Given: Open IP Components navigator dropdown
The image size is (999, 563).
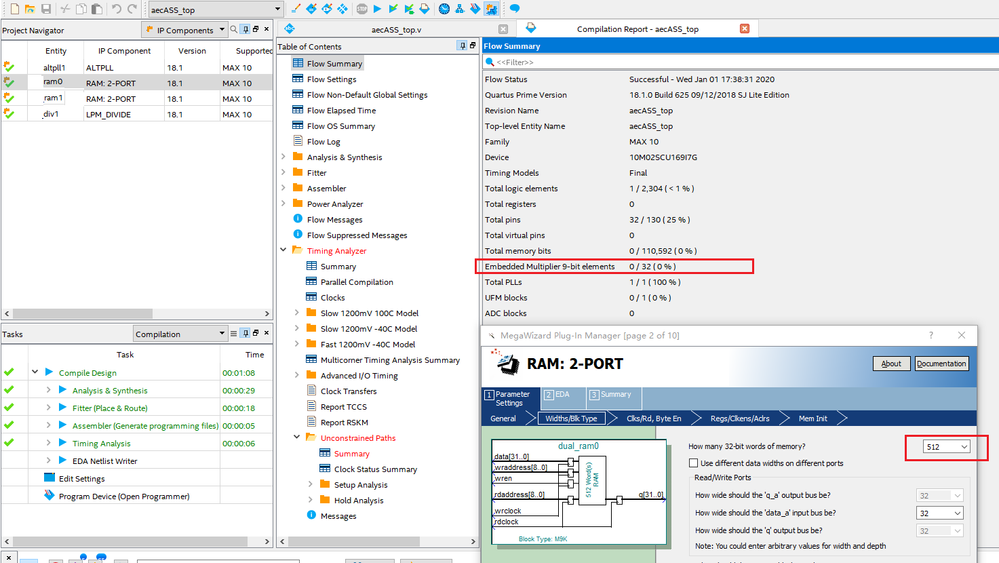Looking at the screenshot, I should coord(185,30).
